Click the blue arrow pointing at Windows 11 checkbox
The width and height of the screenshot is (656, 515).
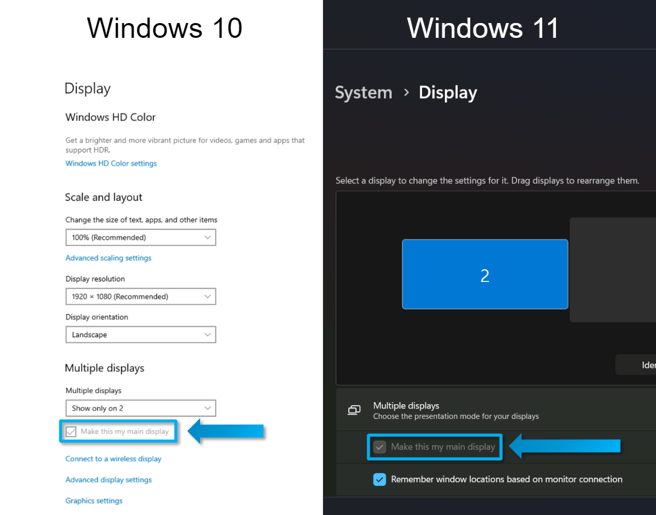pyautogui.click(x=565, y=446)
